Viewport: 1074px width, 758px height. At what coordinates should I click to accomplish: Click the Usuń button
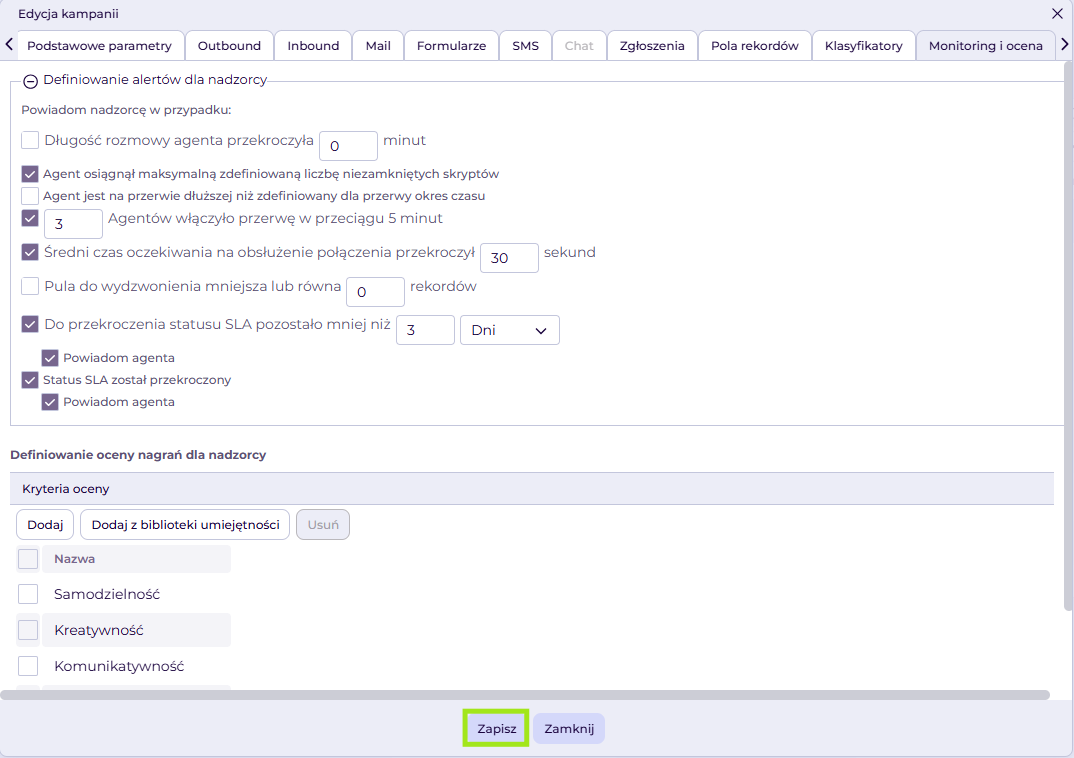point(323,525)
